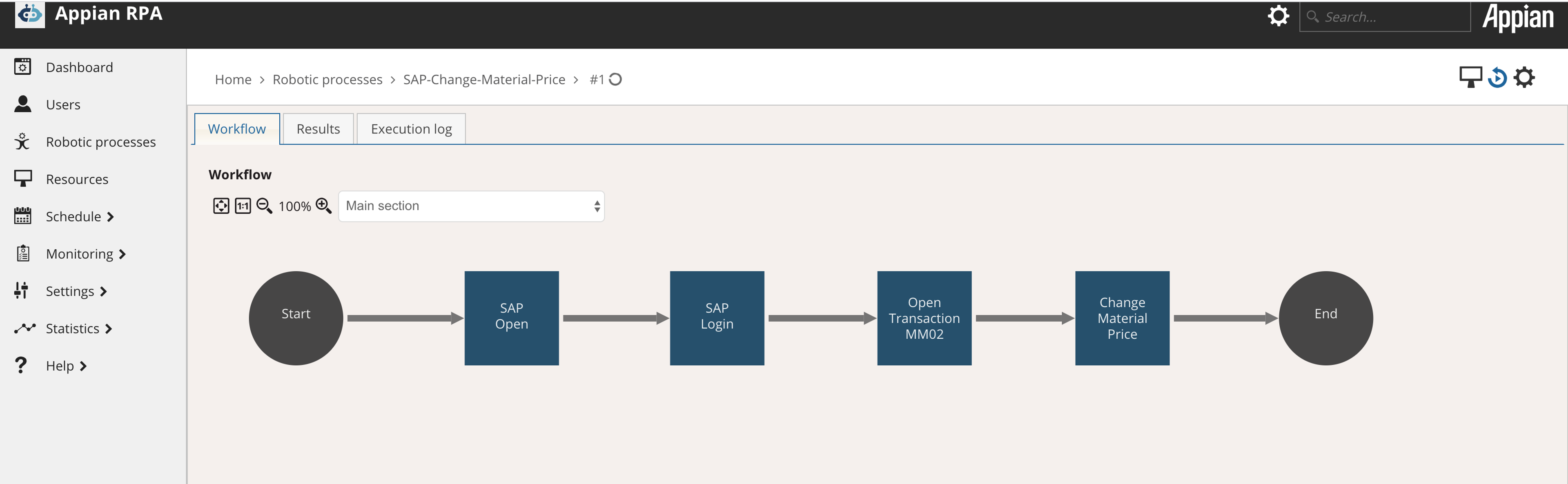Click the Robotic processes robot icon
This screenshot has height=484, width=1568.
(22, 141)
